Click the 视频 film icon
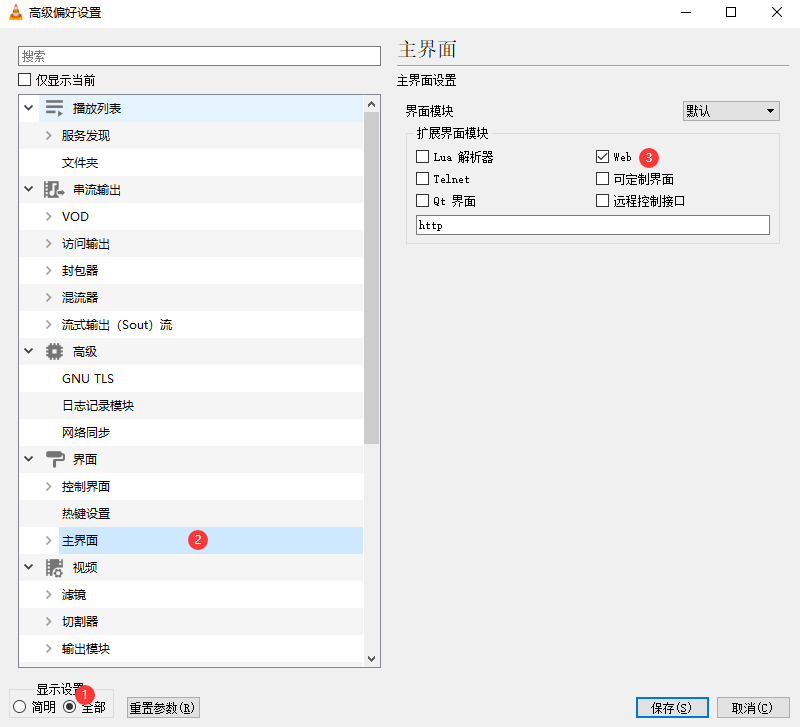This screenshot has height=727, width=800. coord(54,567)
